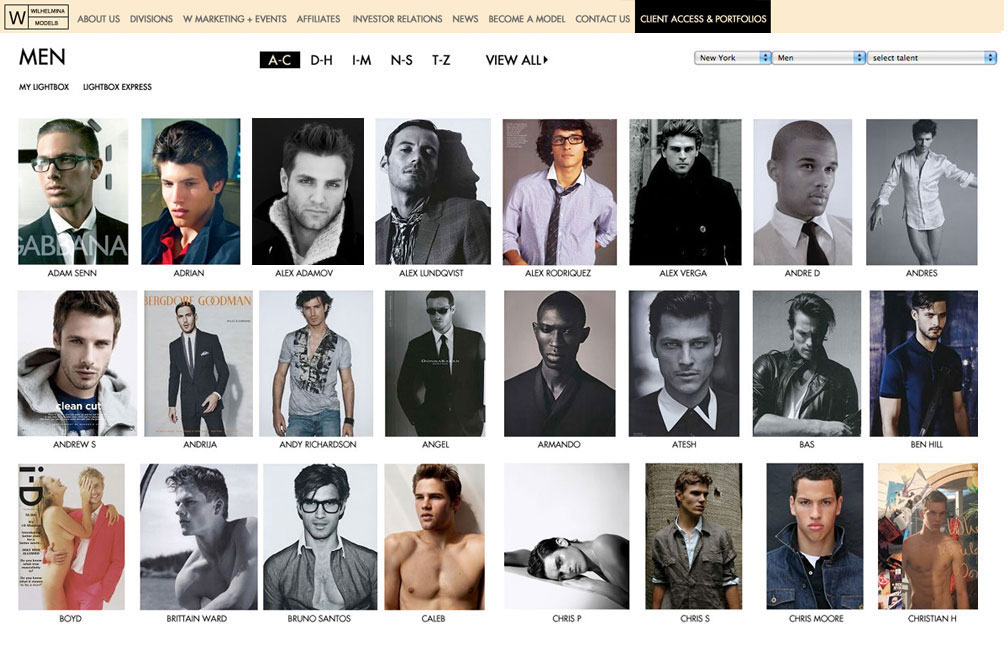Click View All link
The height and width of the screenshot is (663, 1008).
(x=516, y=60)
